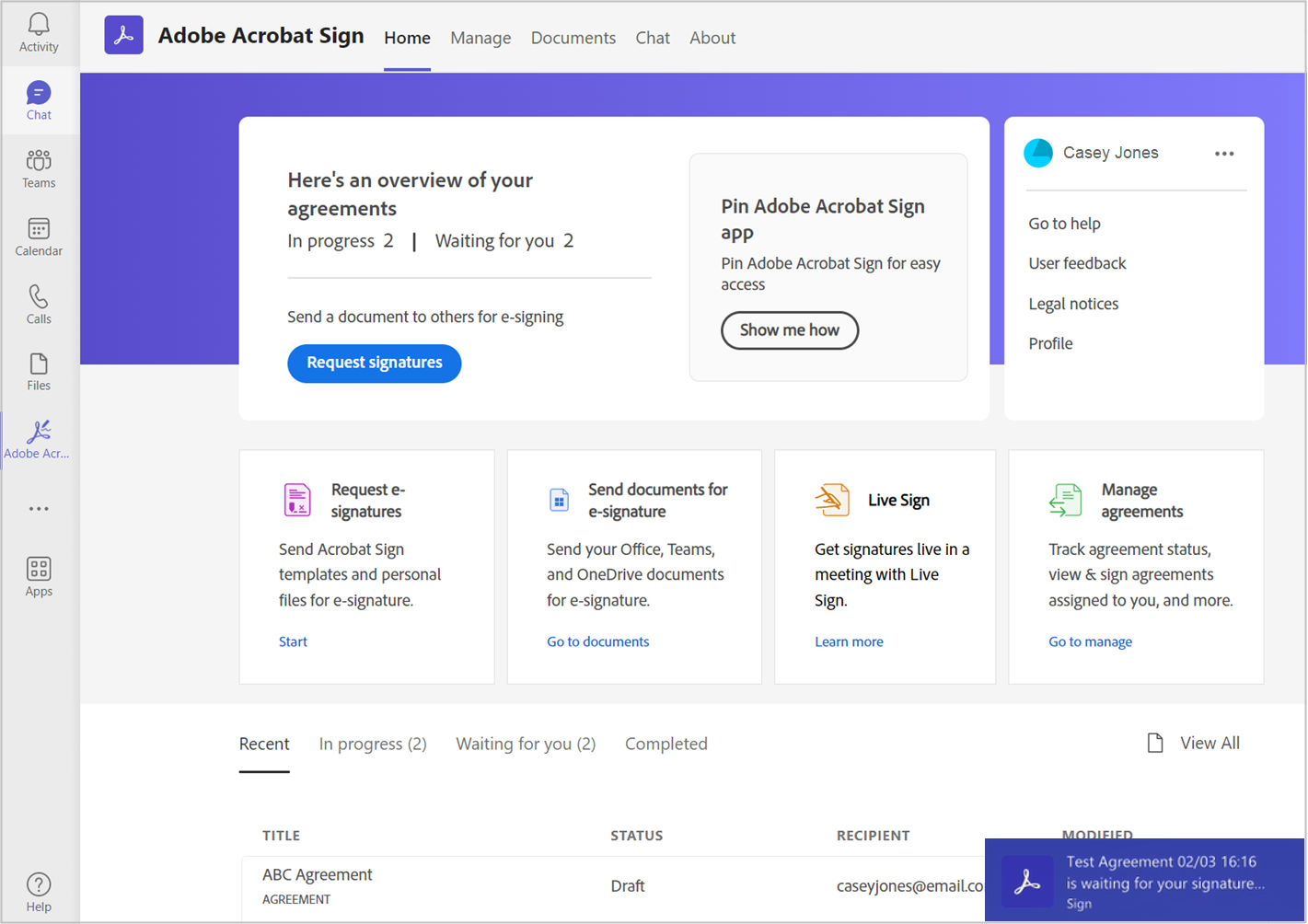Click the Draft status cell

pos(628,886)
